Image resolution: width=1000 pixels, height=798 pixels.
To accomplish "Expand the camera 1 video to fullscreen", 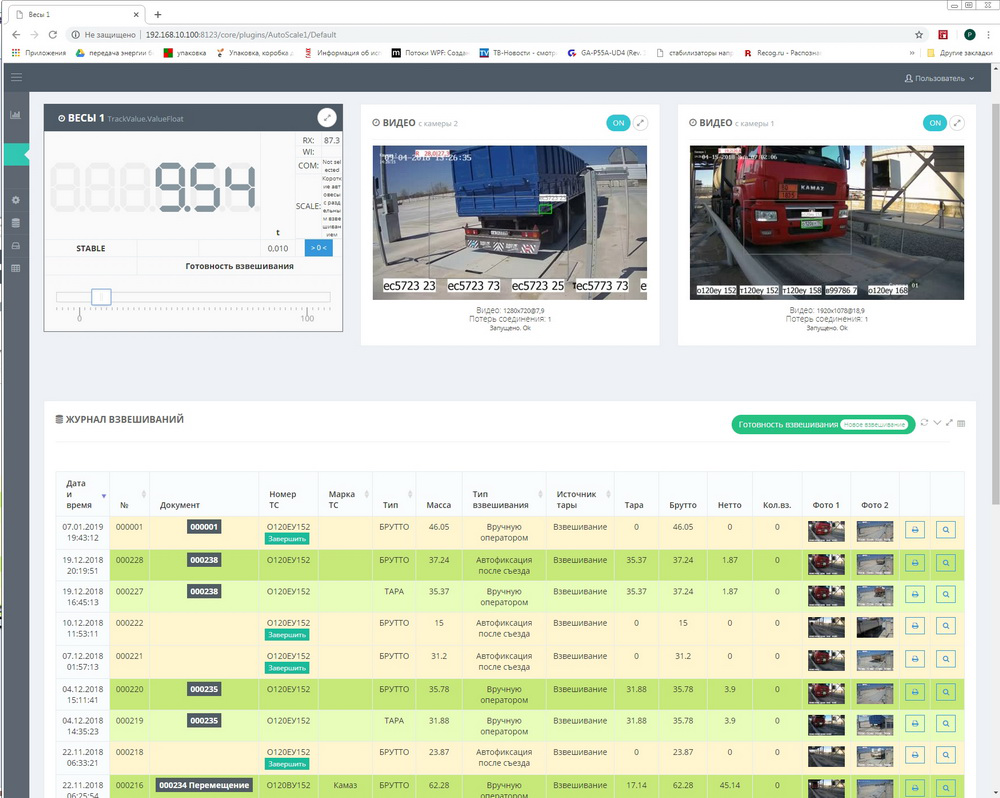I will (x=957, y=123).
